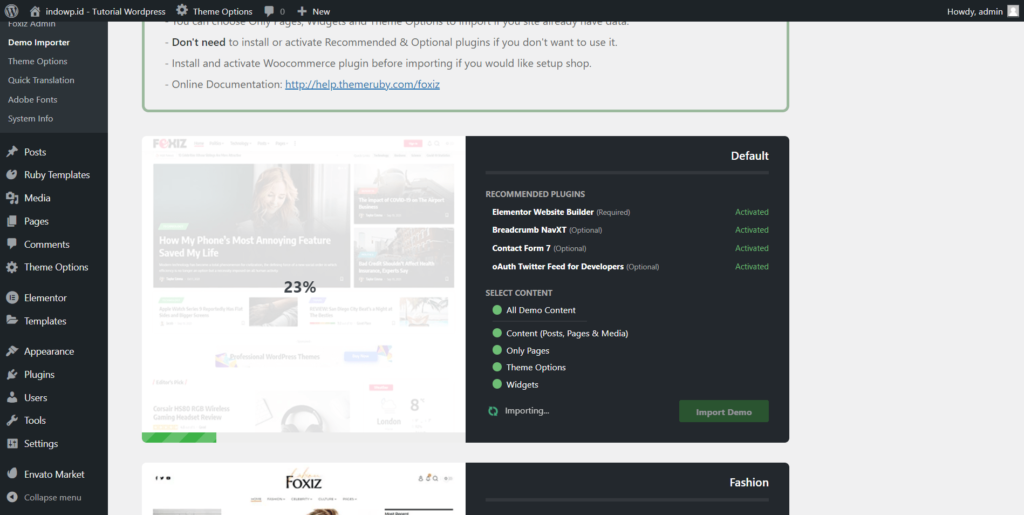The image size is (1024, 515).
Task: Click the Default demo preview thumbnail
Action: [x=304, y=289]
